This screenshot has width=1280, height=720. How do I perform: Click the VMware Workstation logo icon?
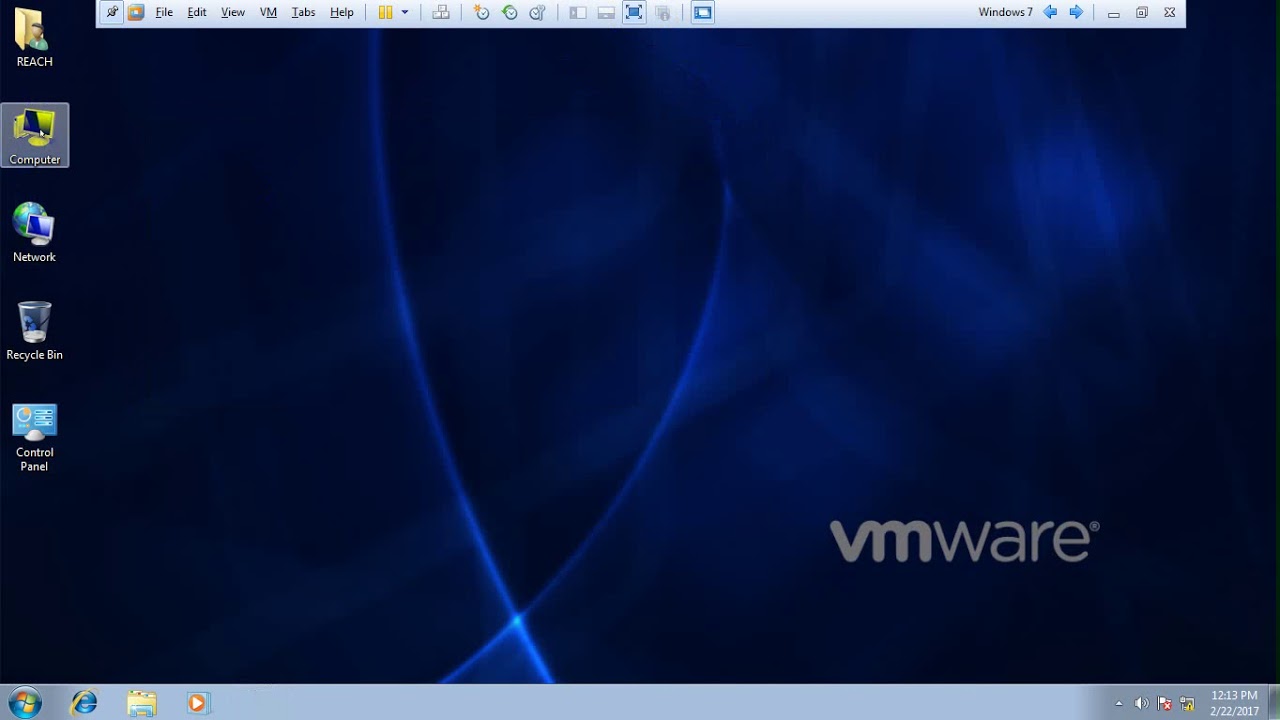pyautogui.click(x=136, y=13)
